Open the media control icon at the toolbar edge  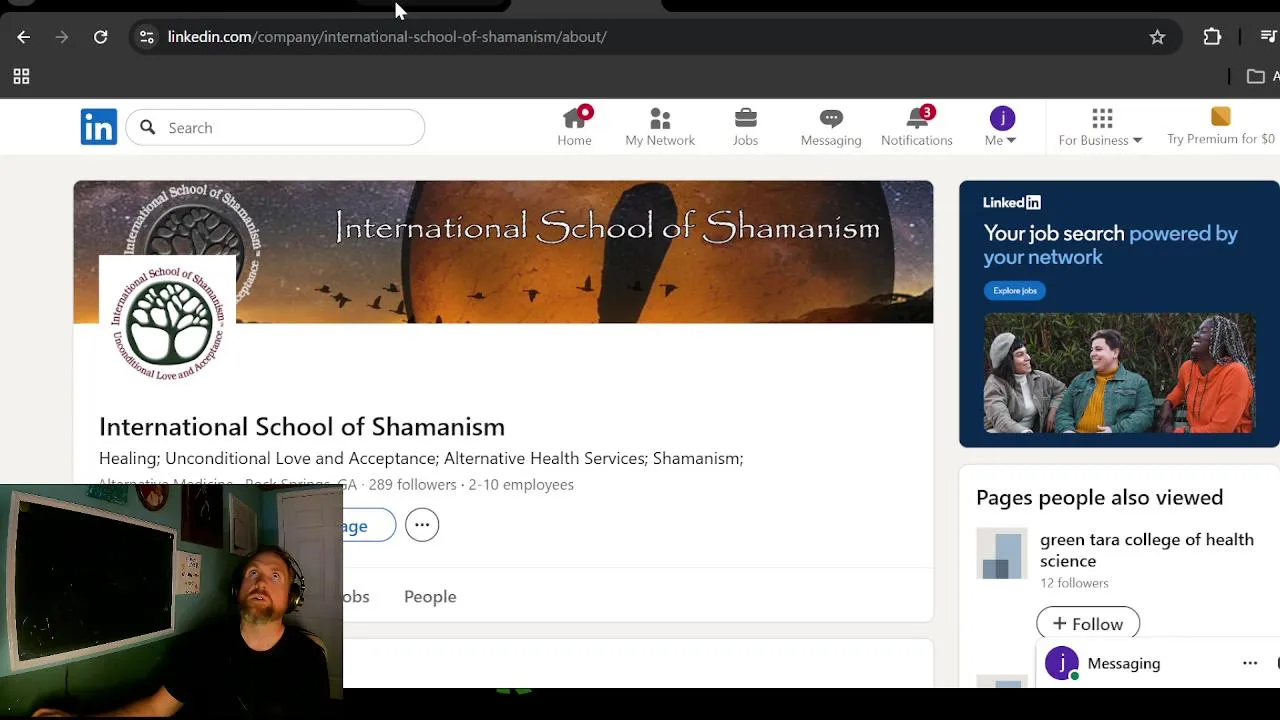click(1268, 37)
